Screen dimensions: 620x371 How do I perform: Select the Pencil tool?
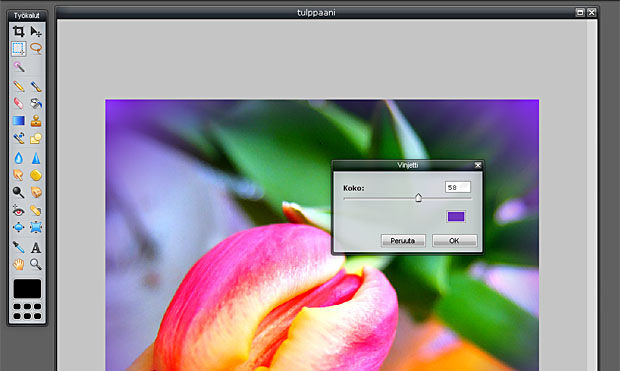18,86
